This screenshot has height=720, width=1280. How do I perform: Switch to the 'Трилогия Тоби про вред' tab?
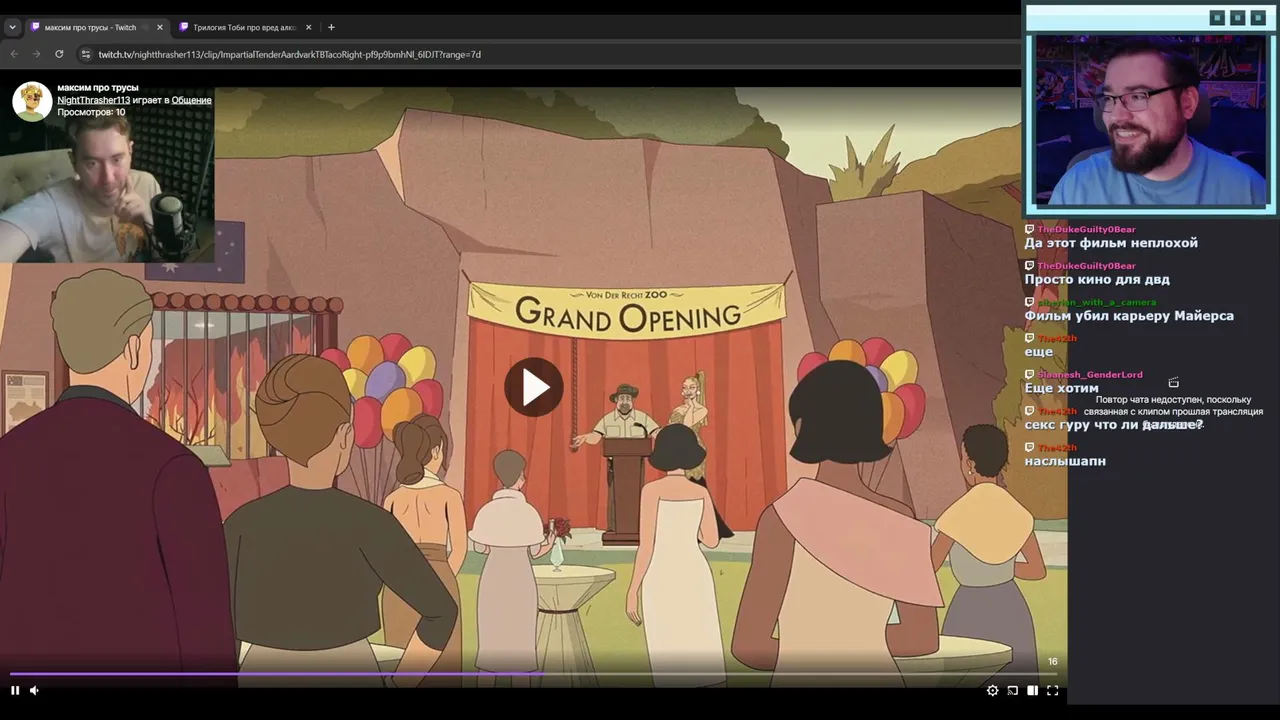(x=245, y=27)
